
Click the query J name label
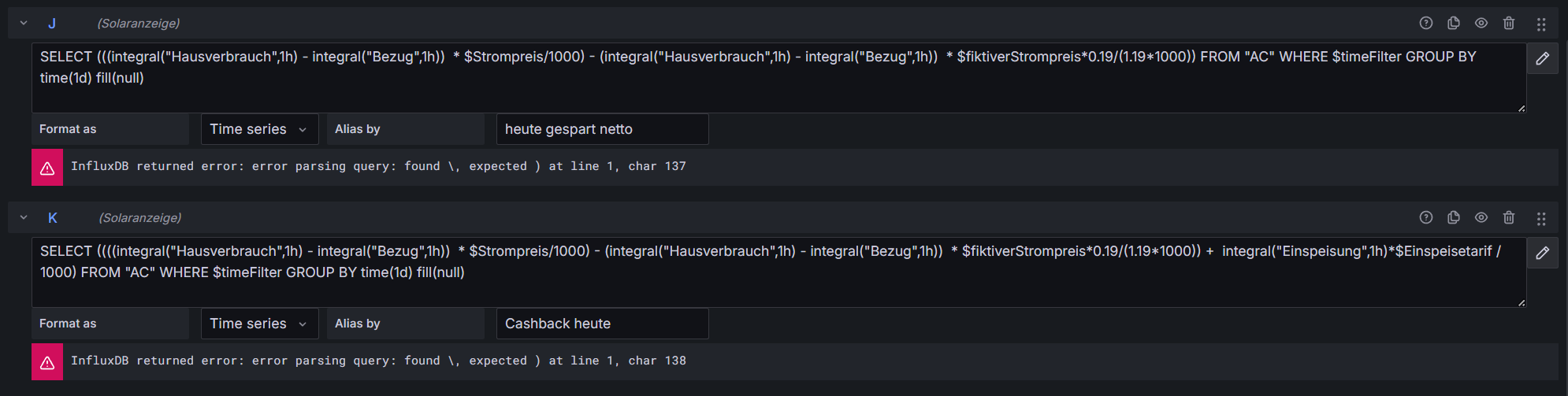coord(52,23)
